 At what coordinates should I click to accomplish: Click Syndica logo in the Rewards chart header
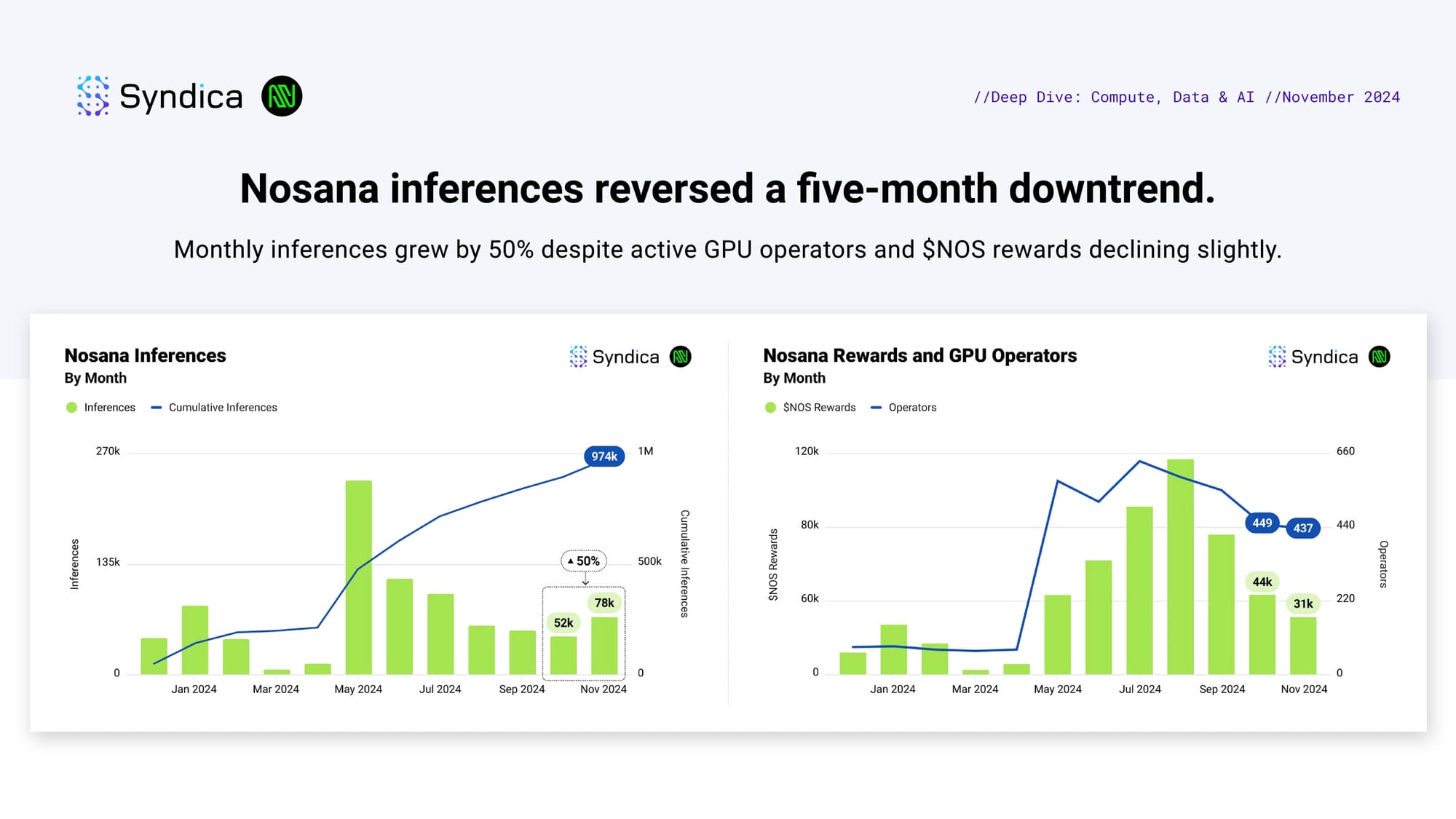coord(1313,357)
